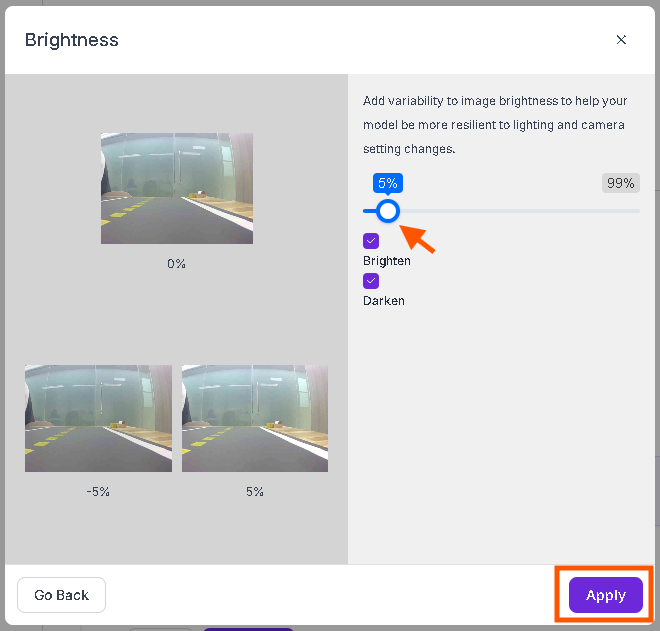Select the 5% brightened preview image

[x=255, y=418]
